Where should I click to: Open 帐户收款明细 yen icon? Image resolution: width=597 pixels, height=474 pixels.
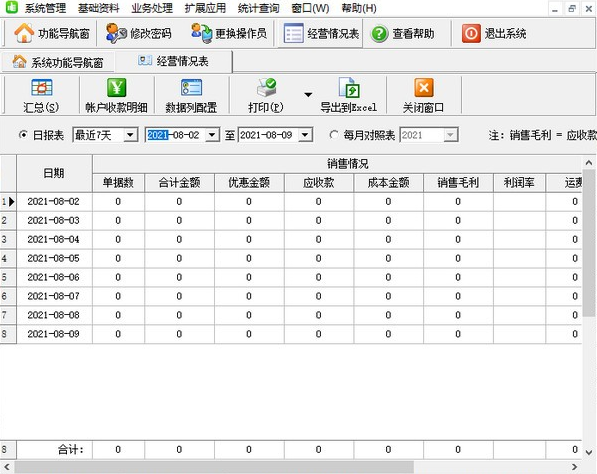(x=117, y=88)
